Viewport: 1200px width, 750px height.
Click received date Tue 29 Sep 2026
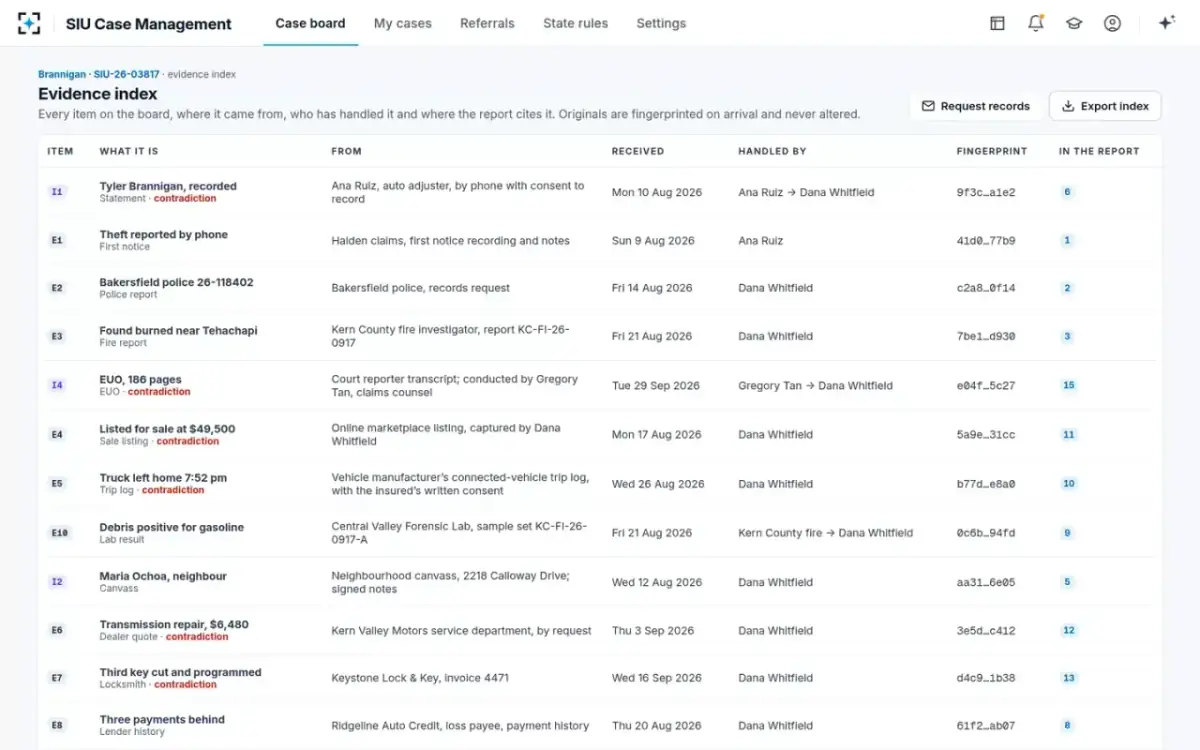pos(655,385)
